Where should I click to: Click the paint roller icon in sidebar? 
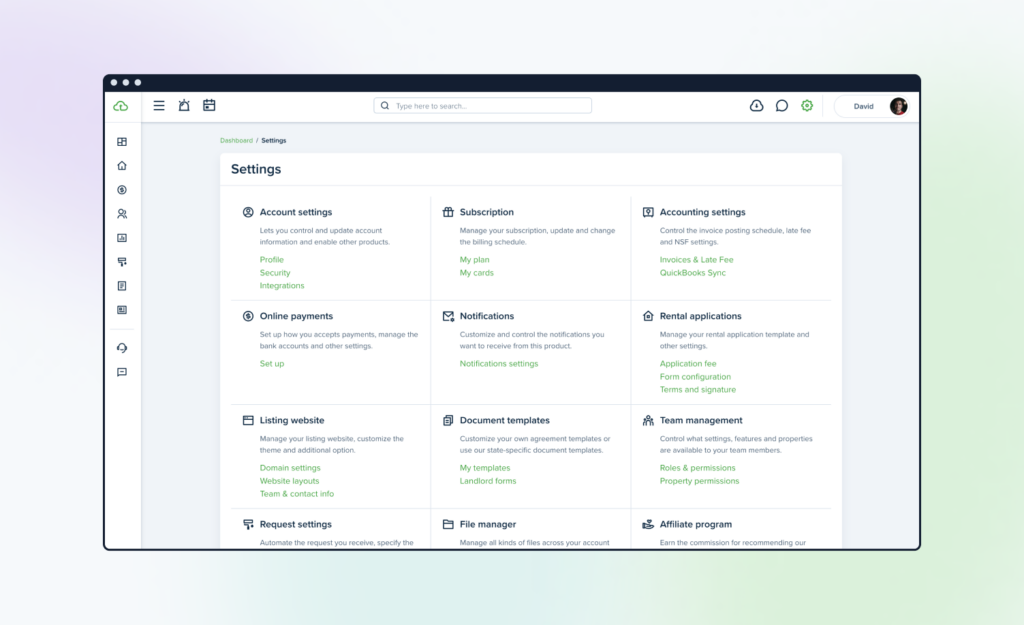click(122, 262)
